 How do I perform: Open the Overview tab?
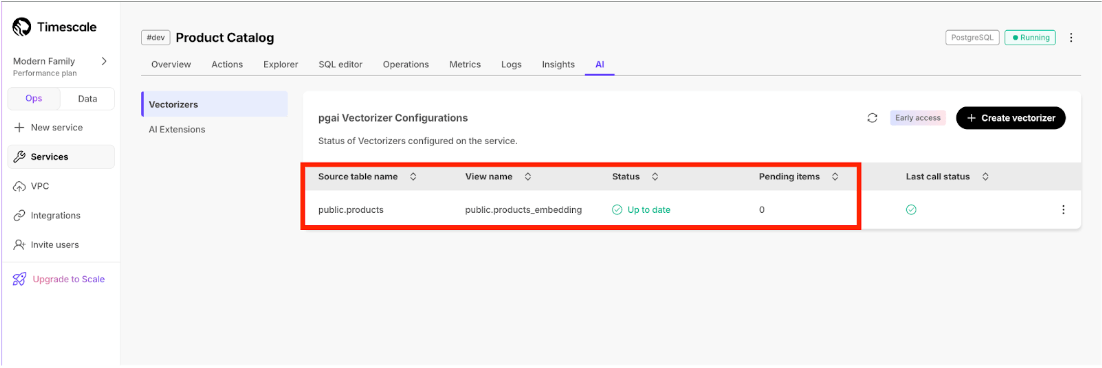tap(171, 65)
